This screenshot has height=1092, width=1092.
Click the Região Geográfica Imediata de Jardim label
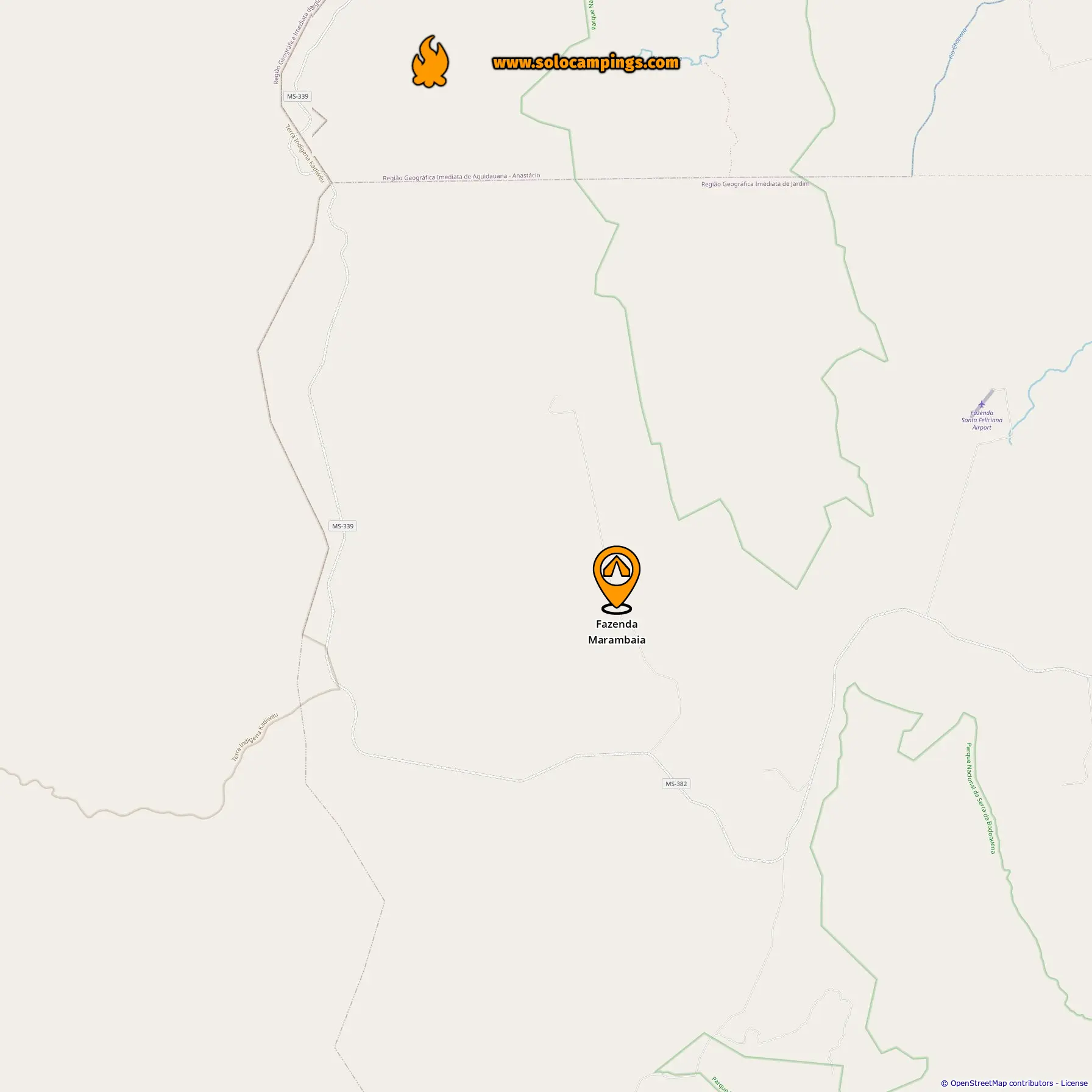pos(755,183)
